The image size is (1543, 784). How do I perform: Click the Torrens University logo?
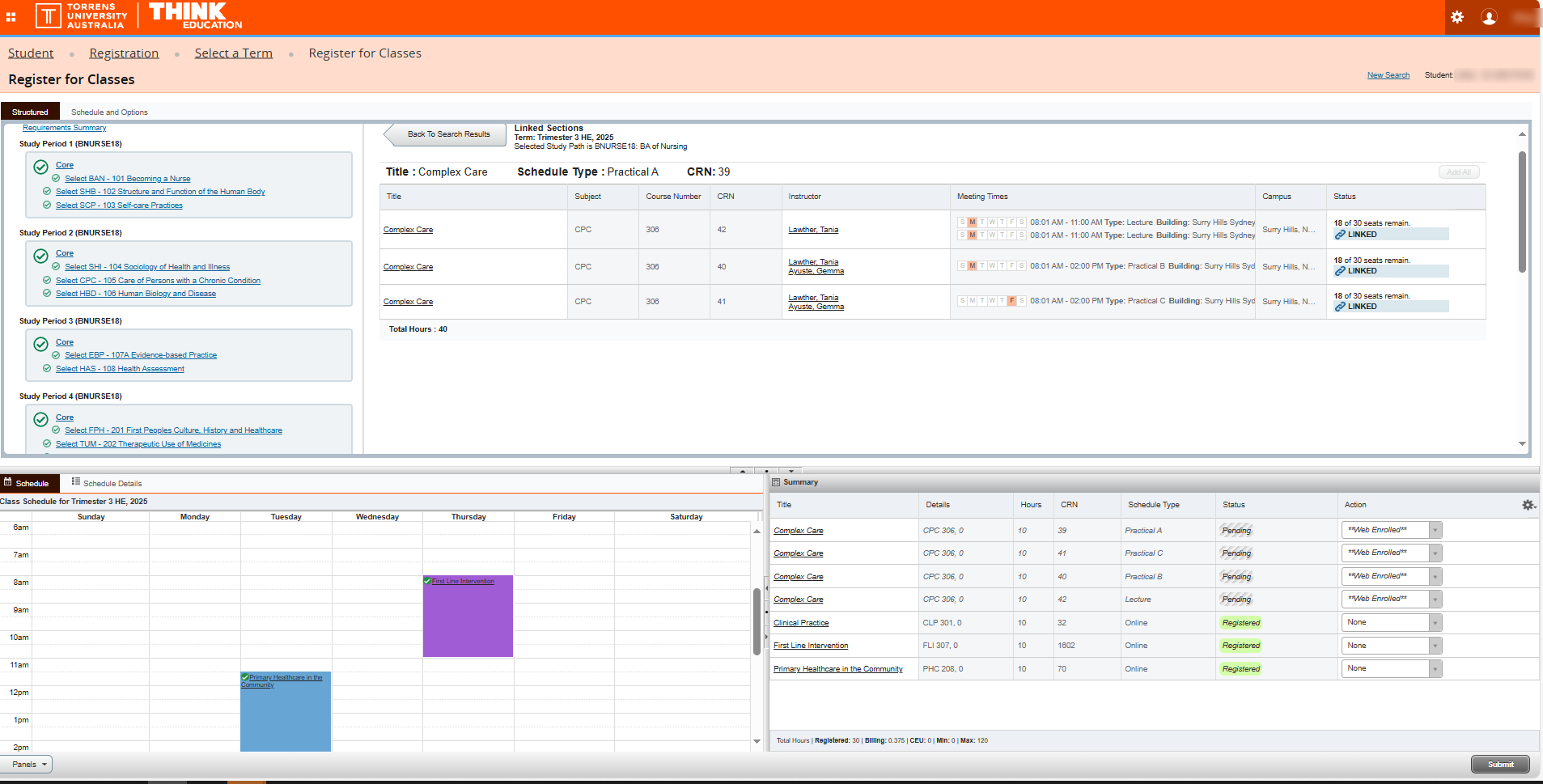[81, 16]
